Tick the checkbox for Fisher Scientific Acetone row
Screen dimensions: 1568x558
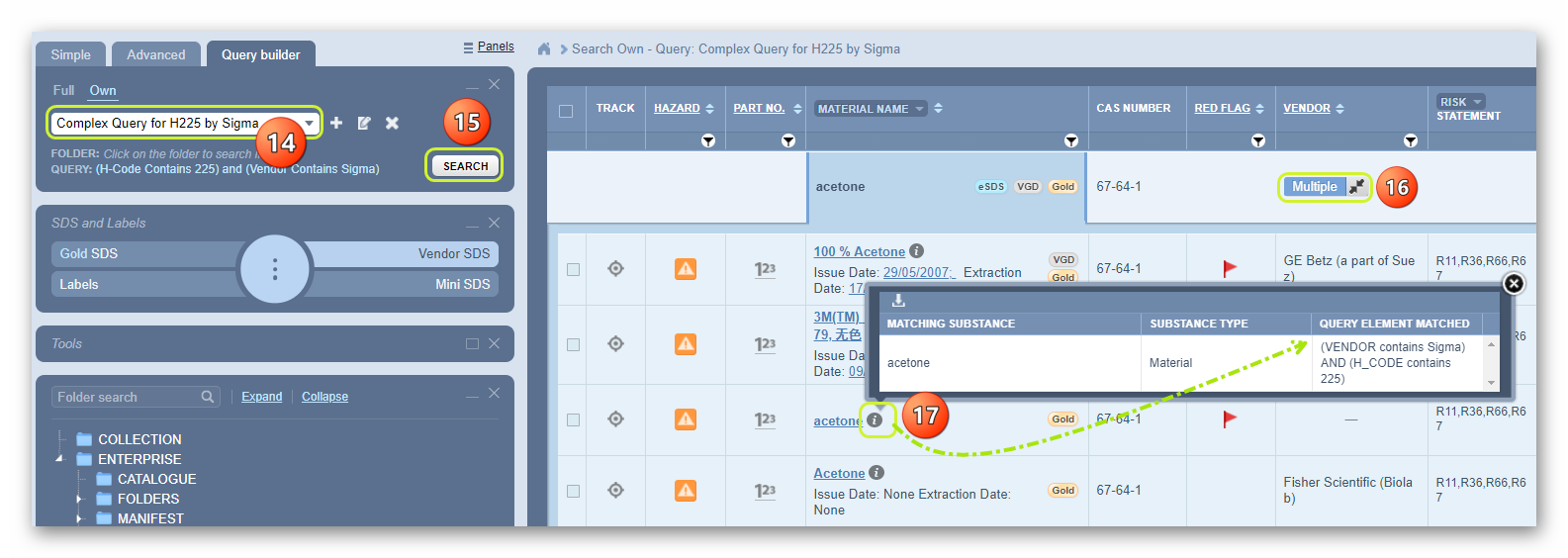pos(573,491)
